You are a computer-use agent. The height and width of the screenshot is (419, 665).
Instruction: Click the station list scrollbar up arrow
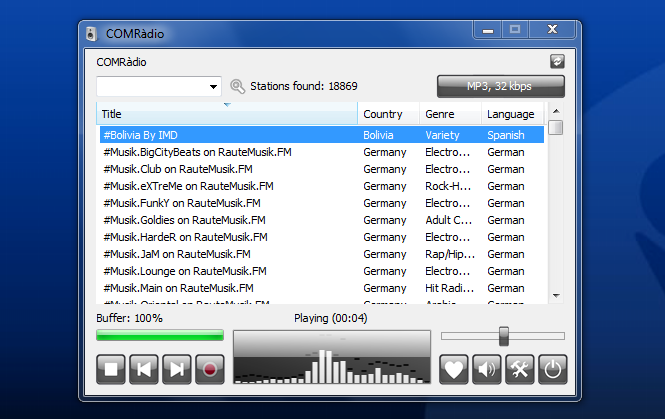[555, 112]
